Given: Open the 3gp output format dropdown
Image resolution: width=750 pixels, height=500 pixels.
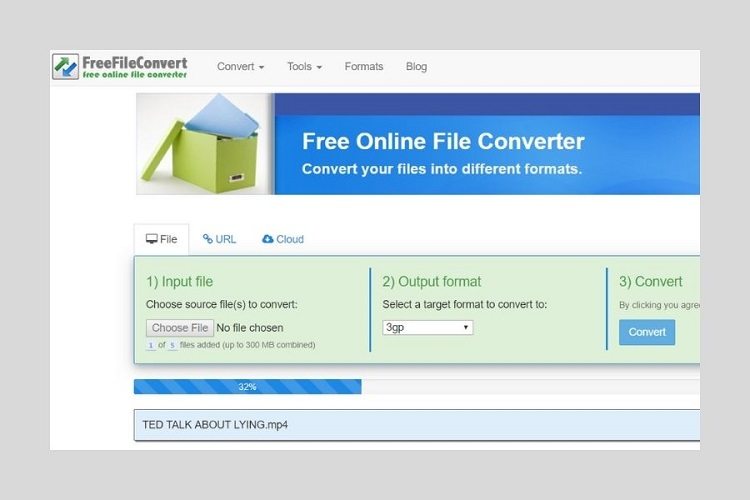Looking at the screenshot, I should pos(428,327).
